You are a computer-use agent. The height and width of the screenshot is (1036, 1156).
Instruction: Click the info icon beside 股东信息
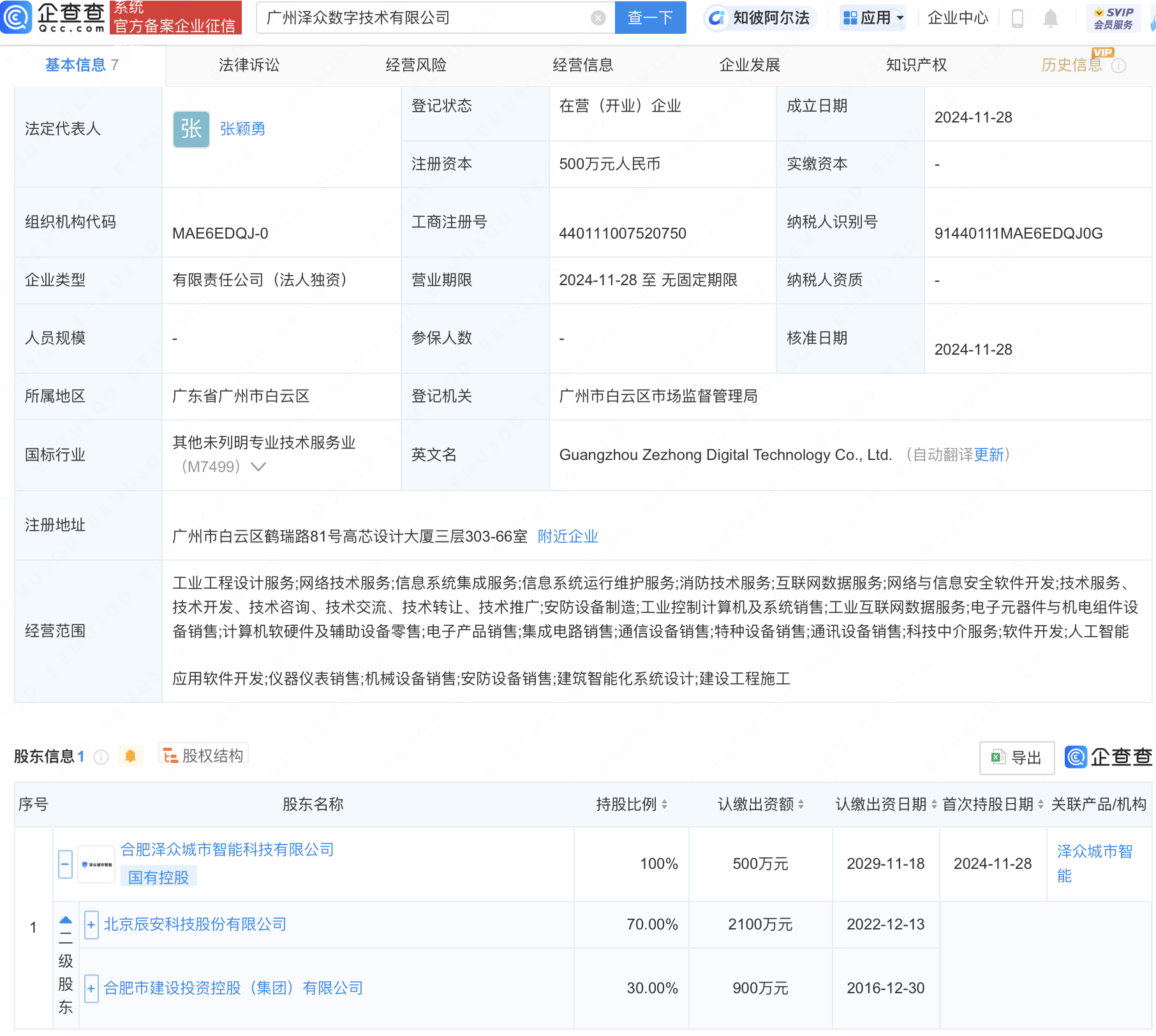(101, 757)
